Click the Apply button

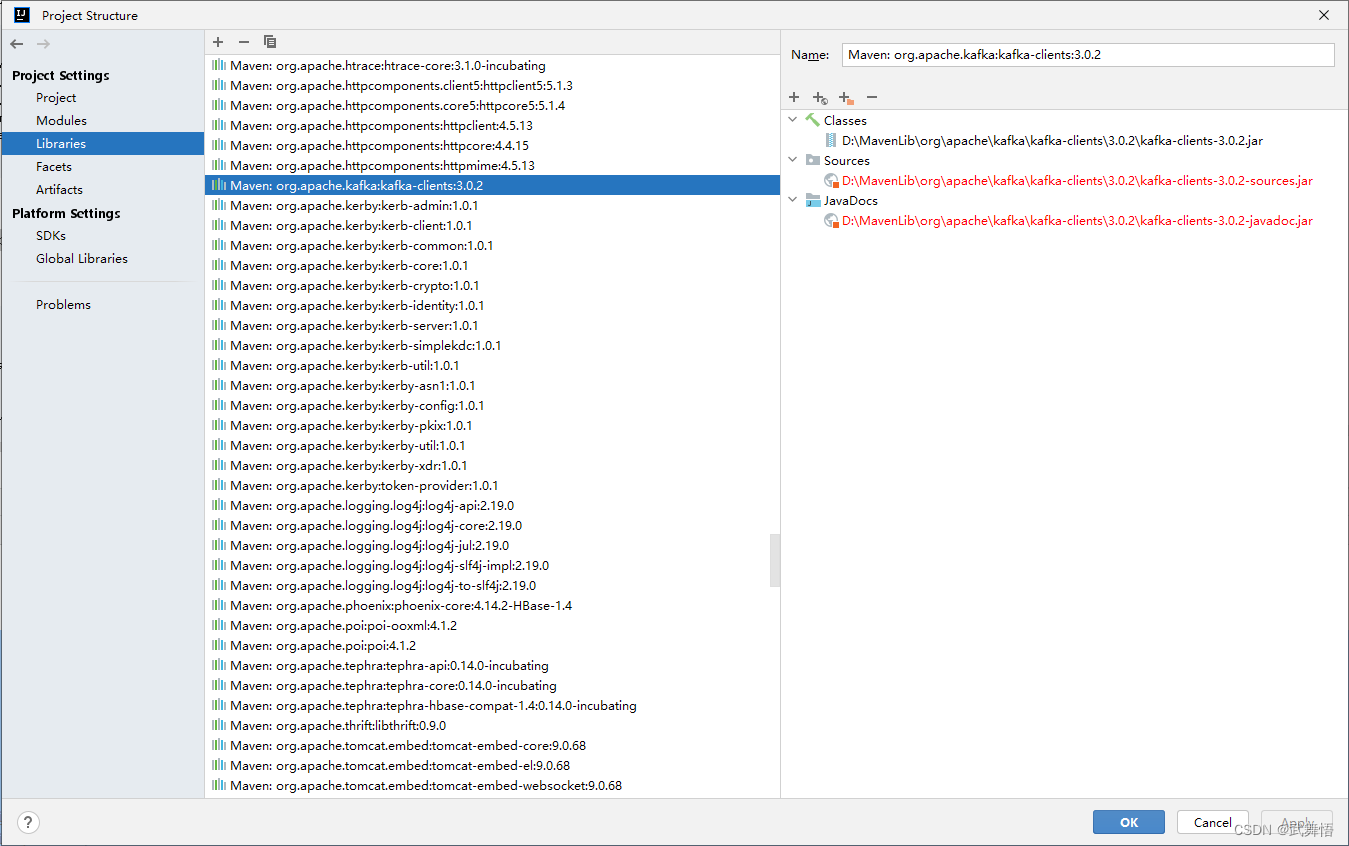tap(1297, 822)
